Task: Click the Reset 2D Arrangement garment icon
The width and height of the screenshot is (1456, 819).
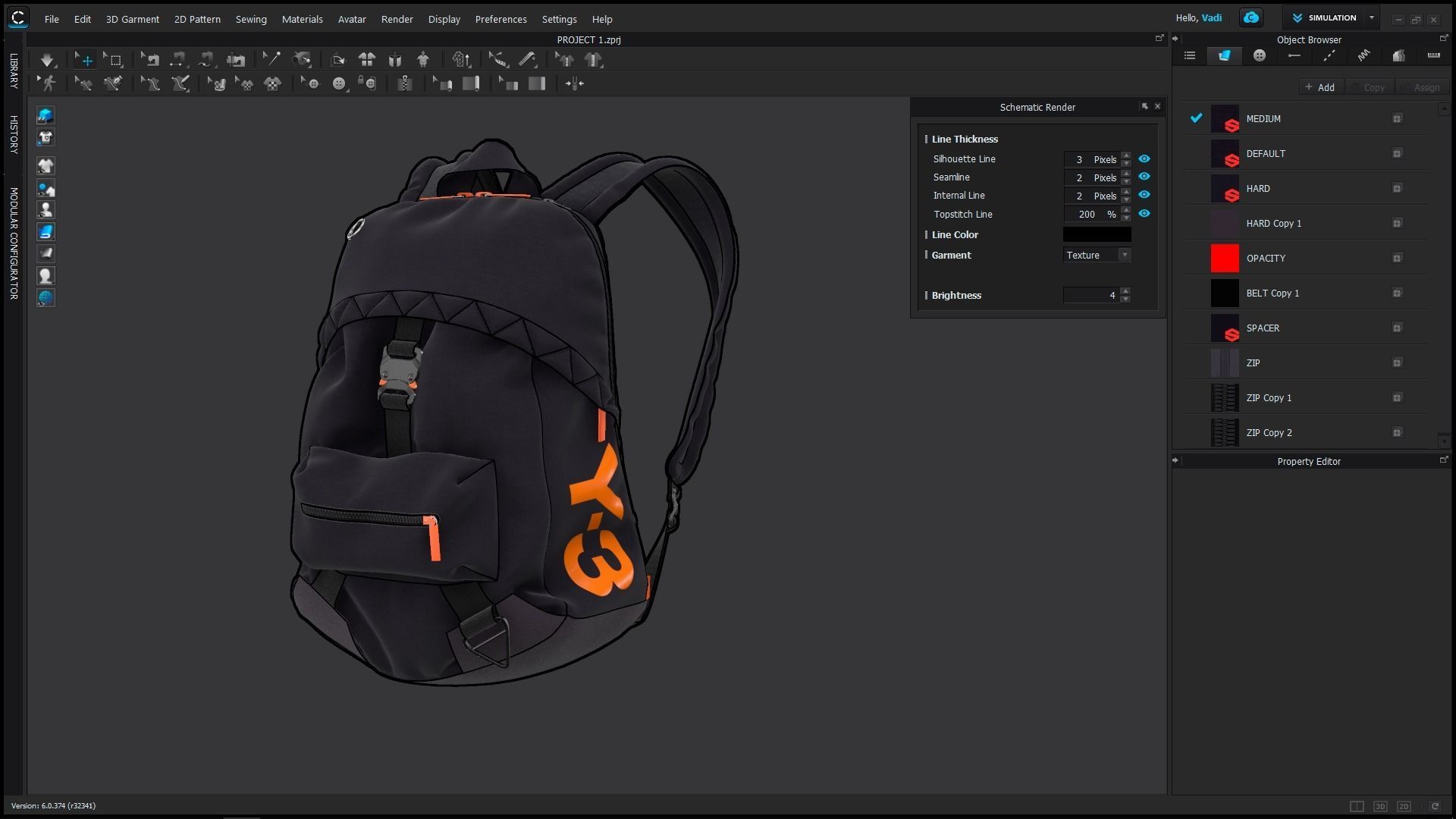Action: (367, 59)
